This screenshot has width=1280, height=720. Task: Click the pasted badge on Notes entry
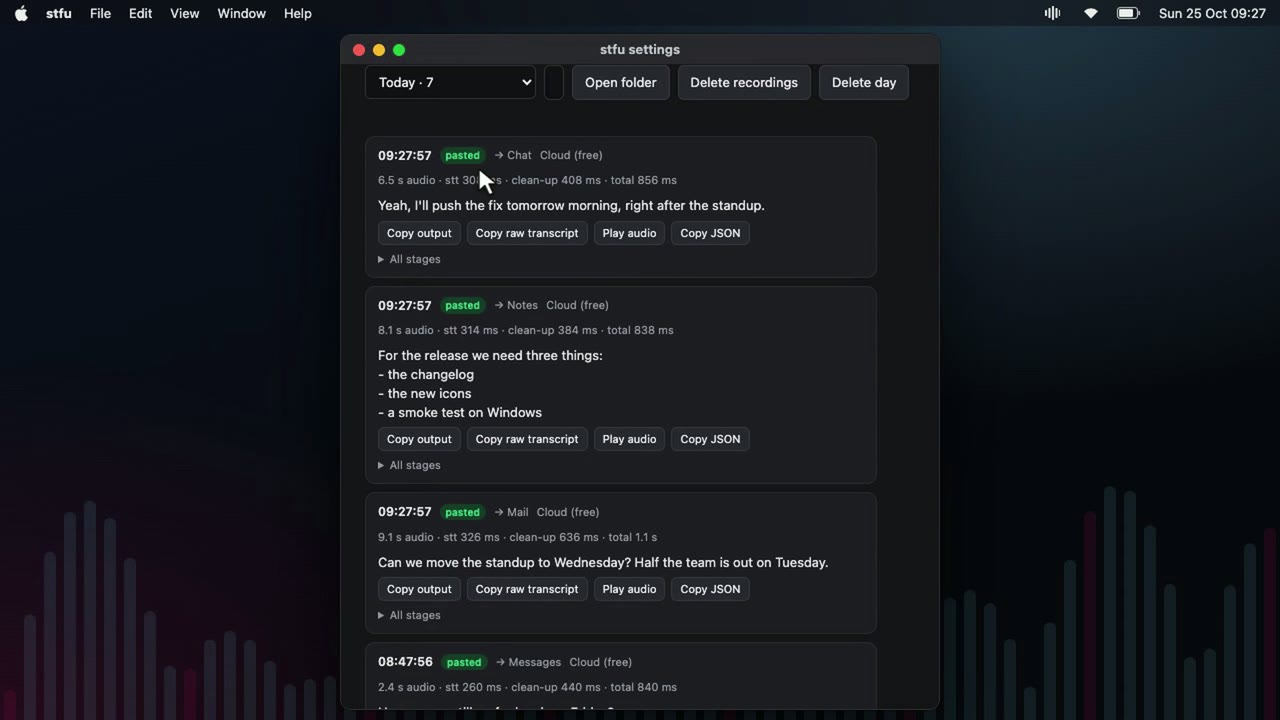point(462,305)
